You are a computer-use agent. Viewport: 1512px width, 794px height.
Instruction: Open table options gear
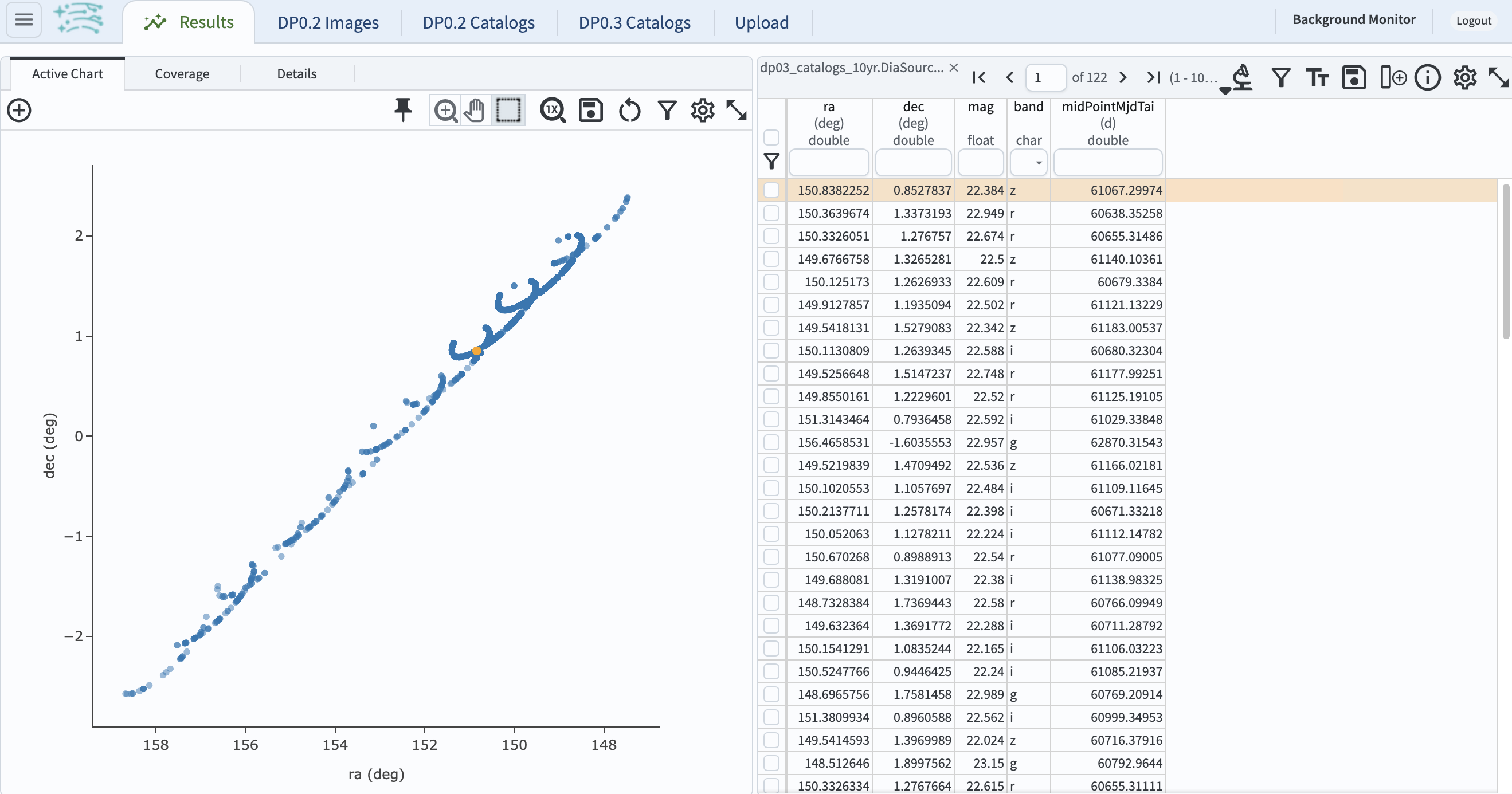tap(1465, 77)
